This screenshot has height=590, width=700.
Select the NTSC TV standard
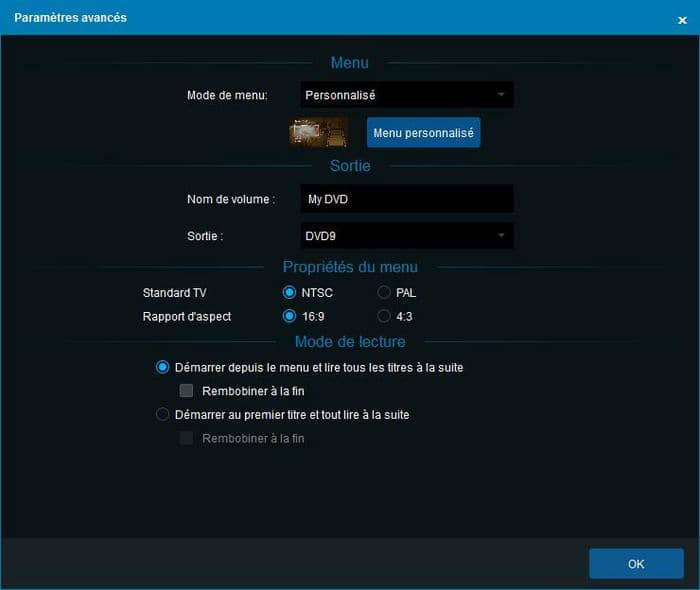(289, 292)
